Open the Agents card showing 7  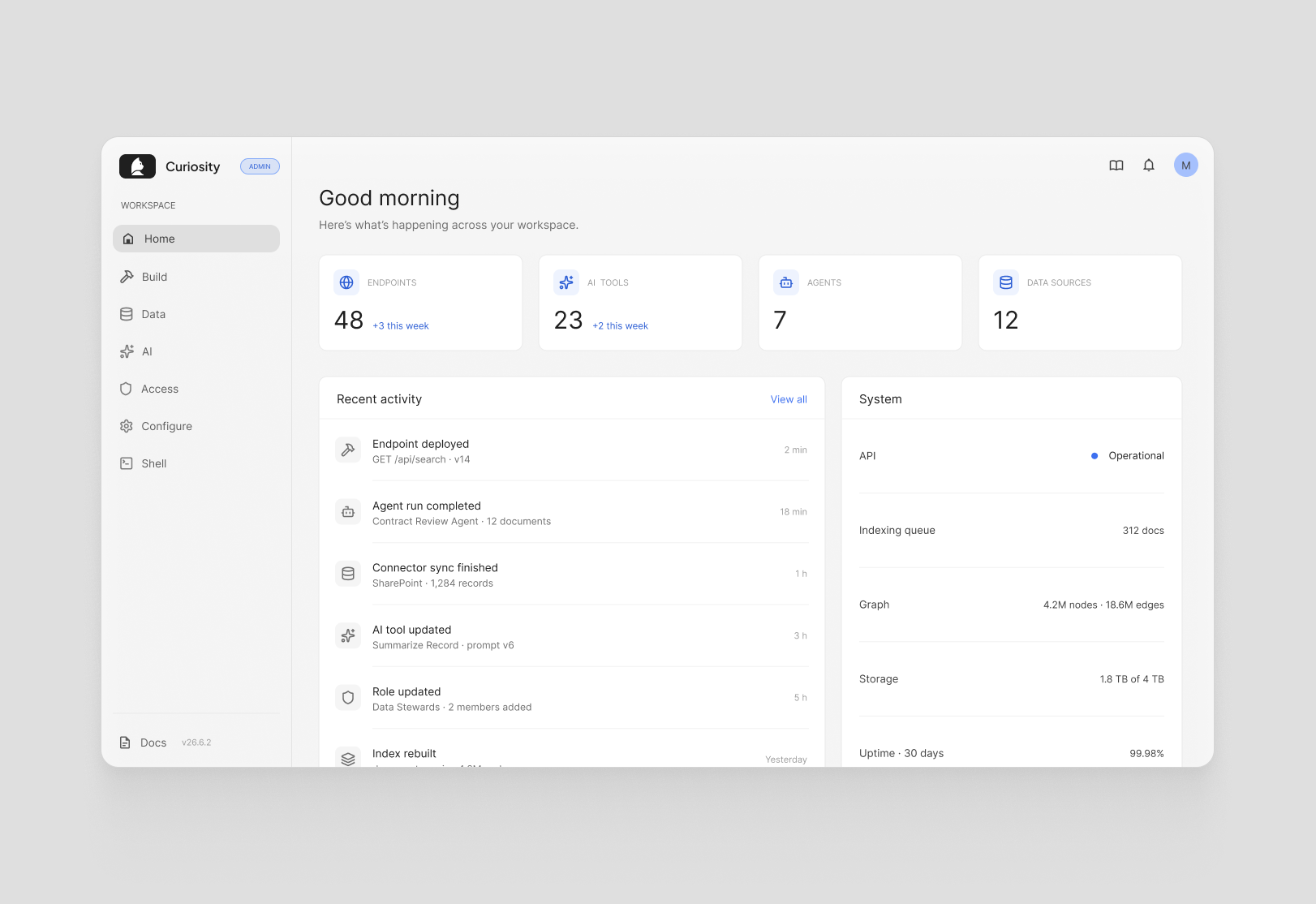coord(860,303)
